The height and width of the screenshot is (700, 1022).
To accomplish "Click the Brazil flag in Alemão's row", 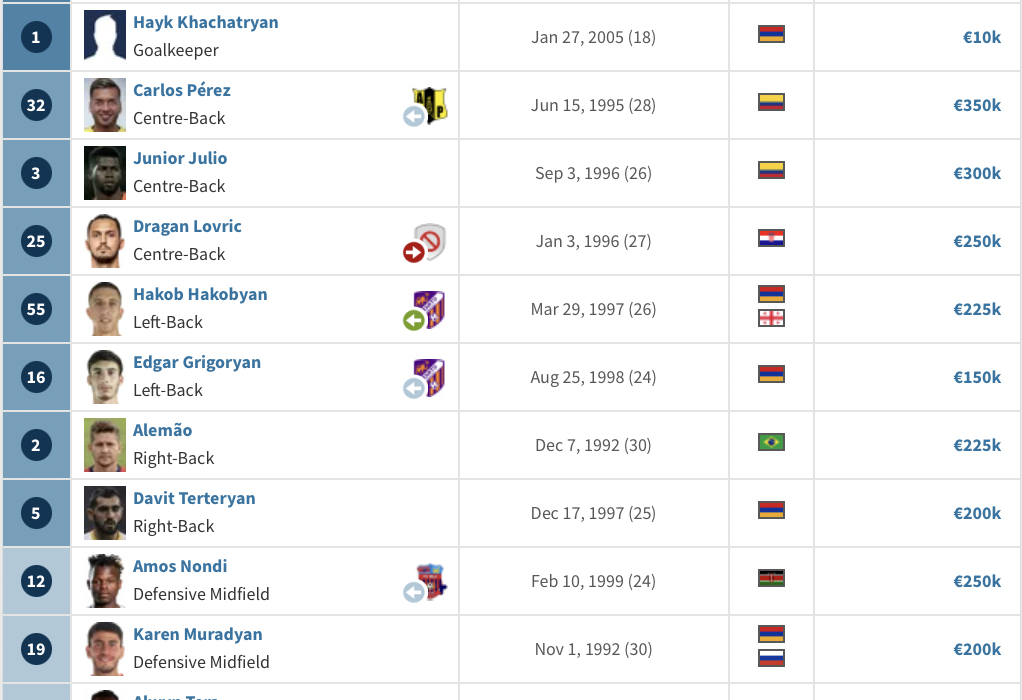I will (771, 442).
